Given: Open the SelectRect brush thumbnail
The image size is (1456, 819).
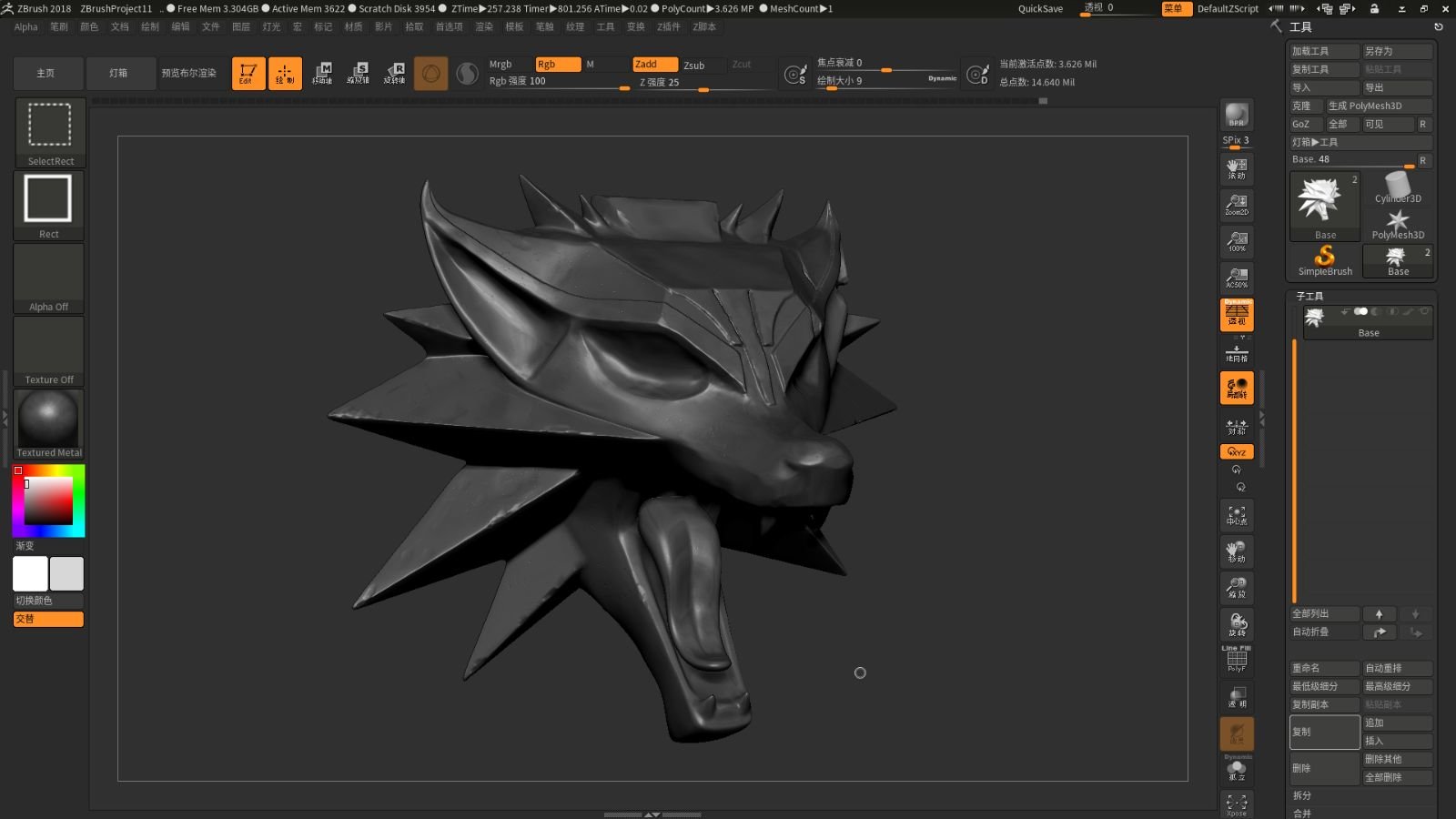Looking at the screenshot, I should click(x=50, y=132).
